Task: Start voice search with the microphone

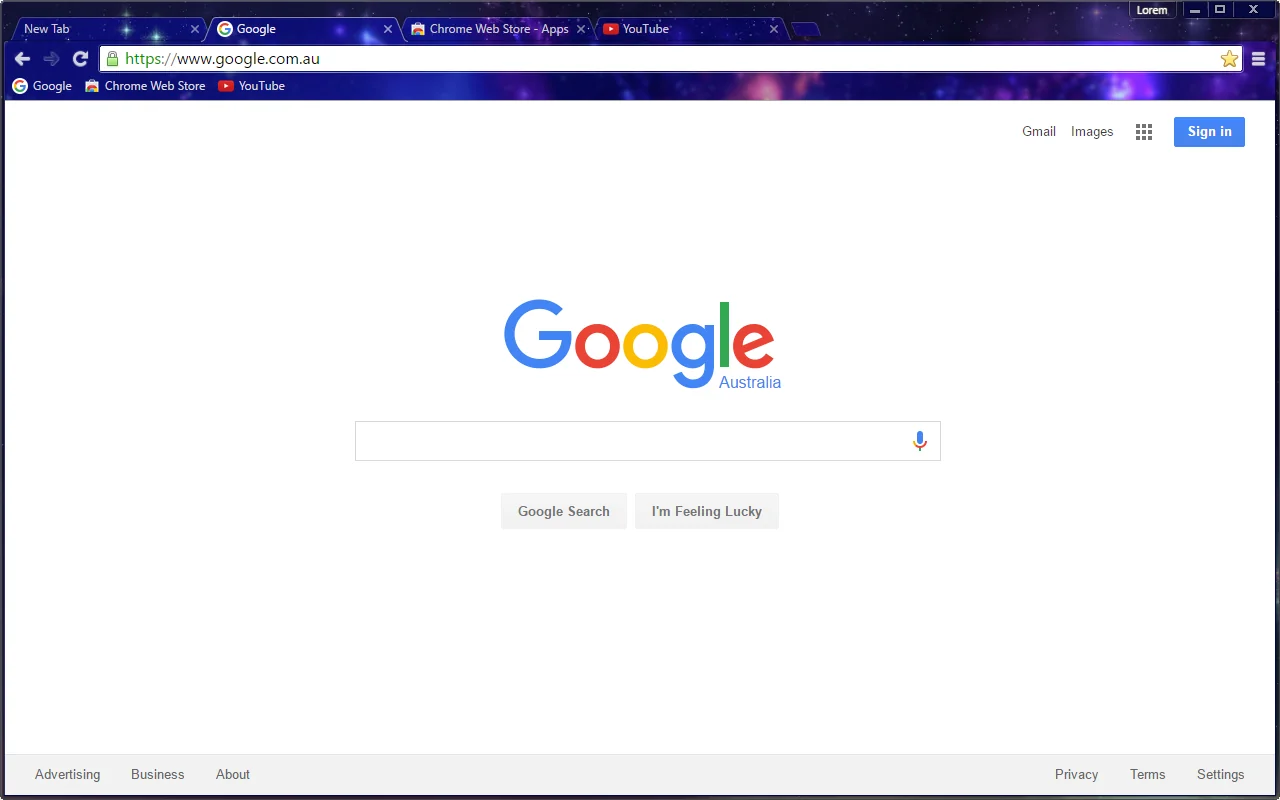Action: coord(920,441)
